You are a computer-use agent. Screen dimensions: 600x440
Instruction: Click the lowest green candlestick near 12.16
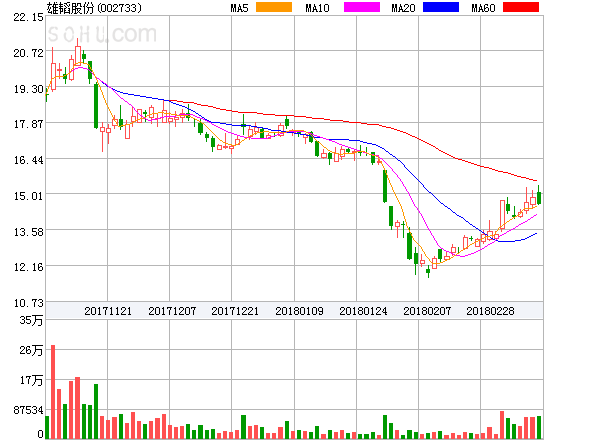click(428, 272)
